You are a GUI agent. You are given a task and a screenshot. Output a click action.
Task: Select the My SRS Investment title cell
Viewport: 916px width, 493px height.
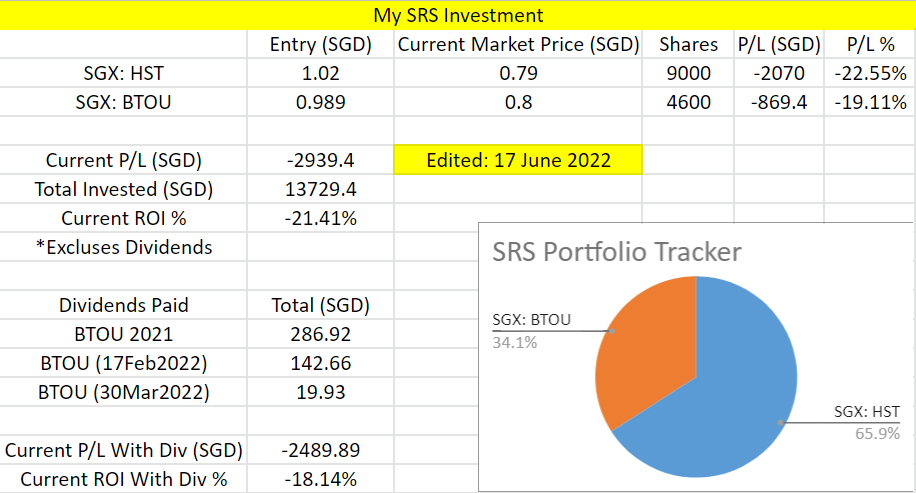tap(458, 15)
